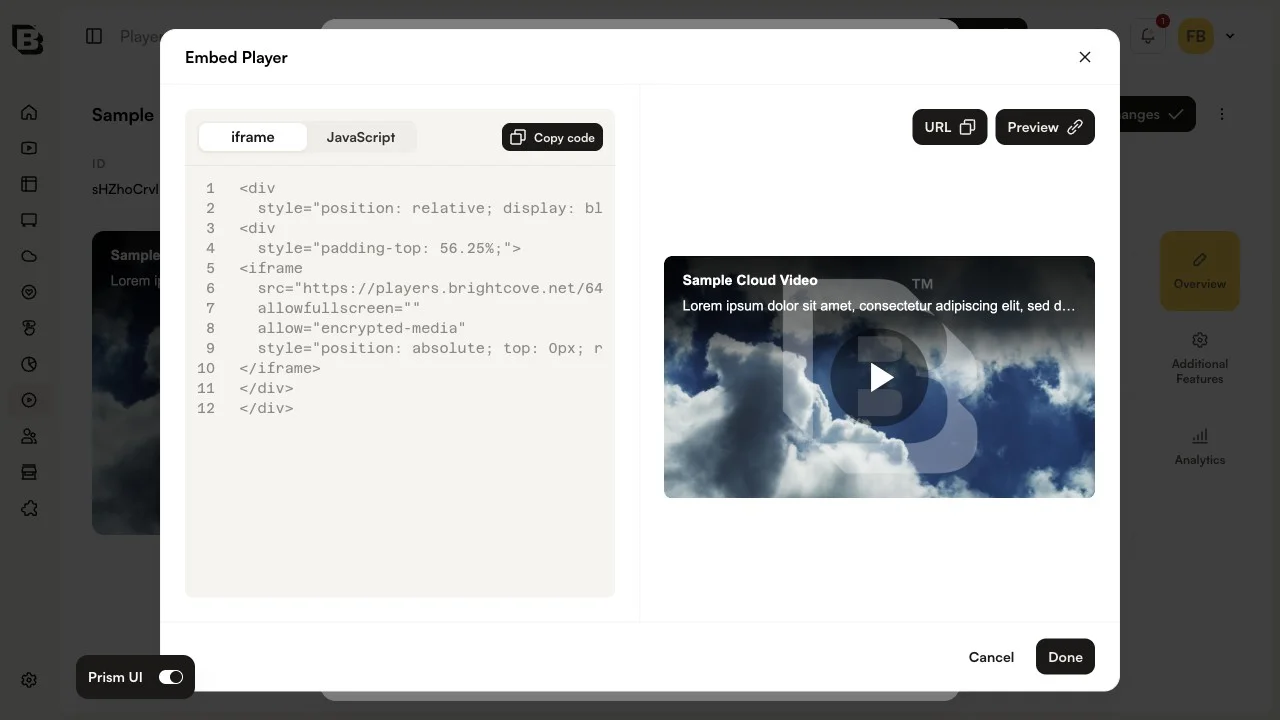Open the heart shield icon in the sidebar

(x=29, y=292)
